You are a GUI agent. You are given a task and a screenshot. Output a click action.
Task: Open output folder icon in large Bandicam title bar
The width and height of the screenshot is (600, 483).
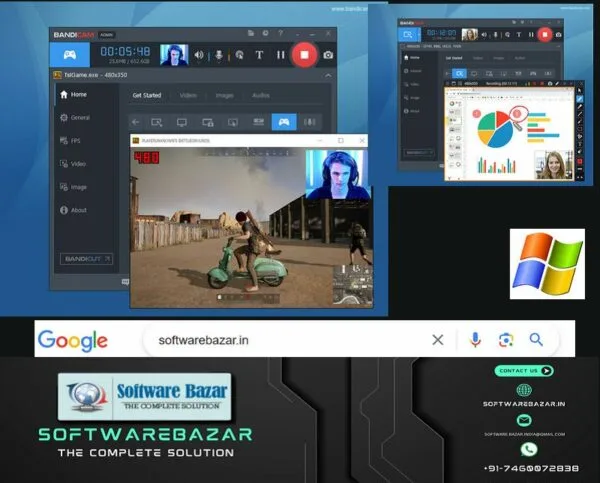(x=251, y=33)
